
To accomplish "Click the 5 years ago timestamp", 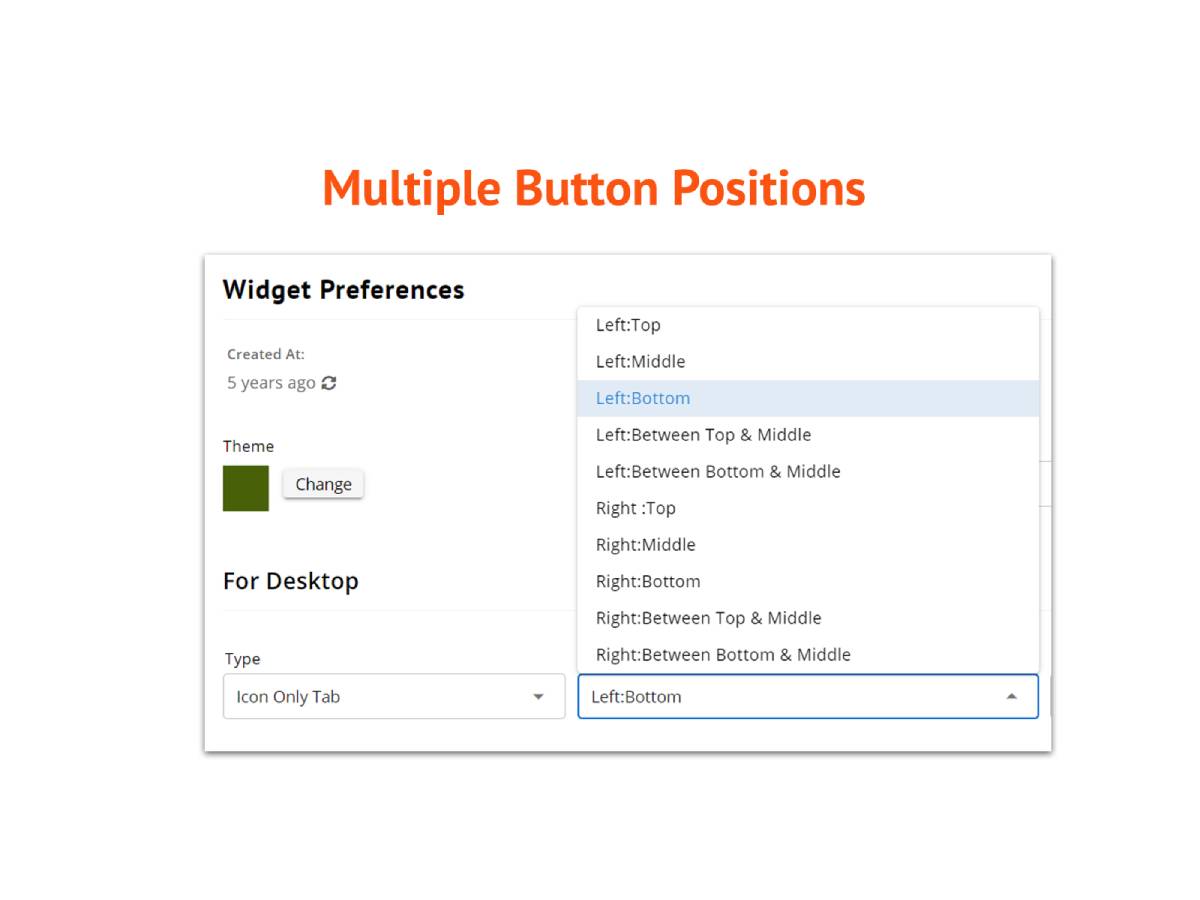I will click(271, 383).
